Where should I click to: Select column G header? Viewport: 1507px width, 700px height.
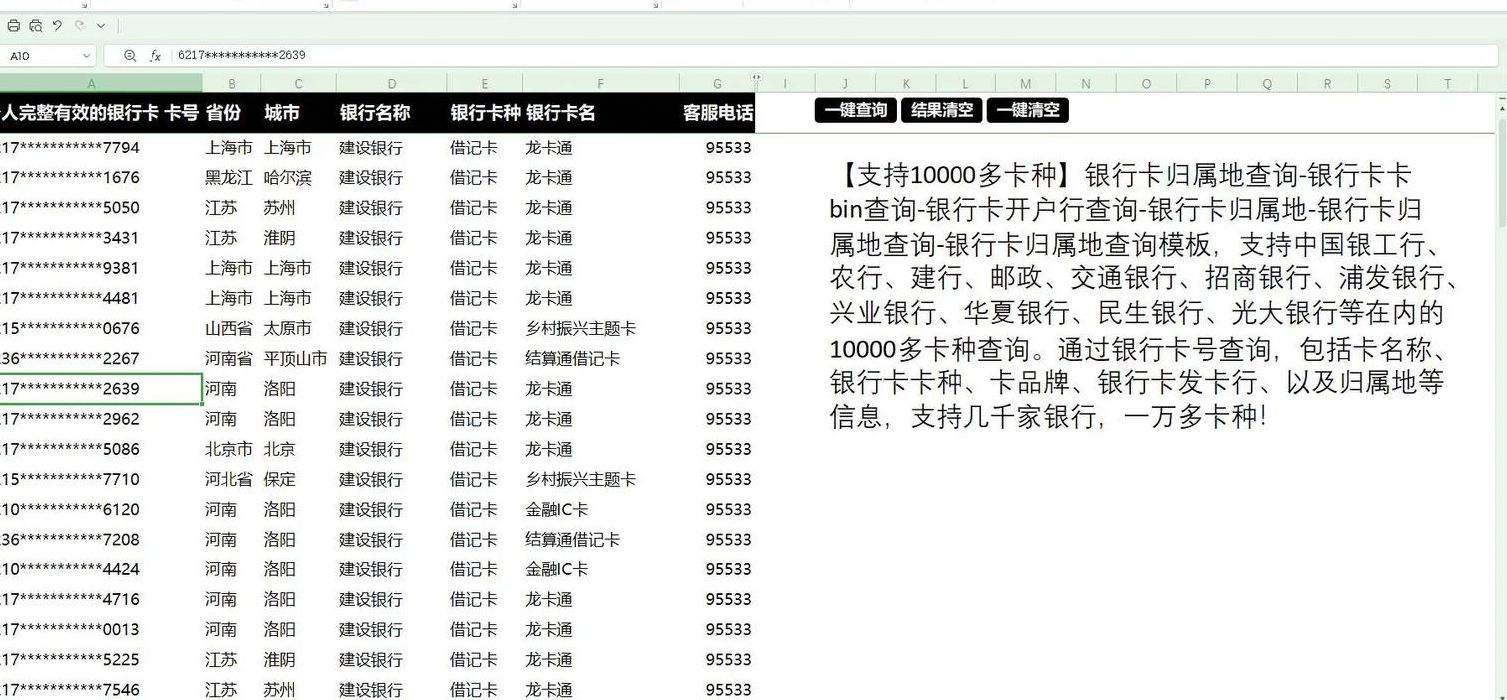pos(717,84)
